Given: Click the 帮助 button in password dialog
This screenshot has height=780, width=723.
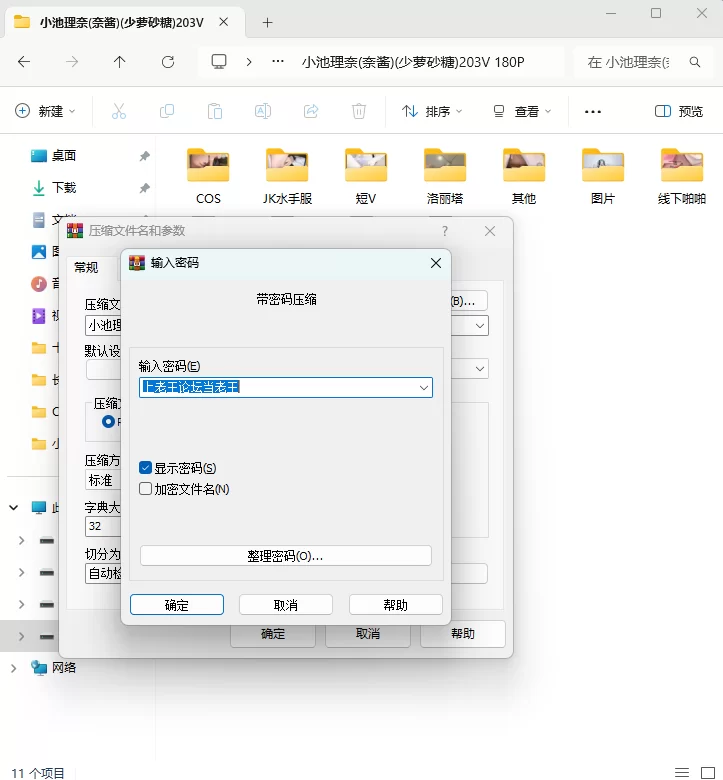Looking at the screenshot, I should (395, 605).
